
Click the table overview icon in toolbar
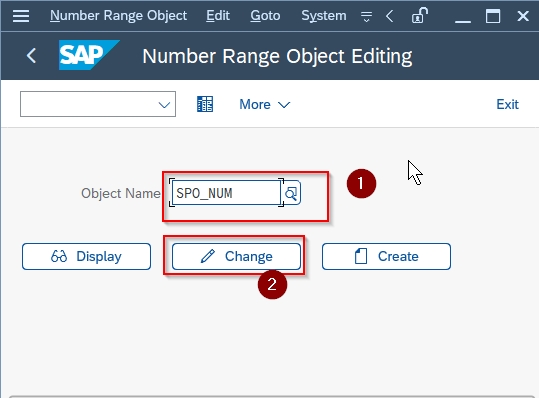pyautogui.click(x=205, y=104)
